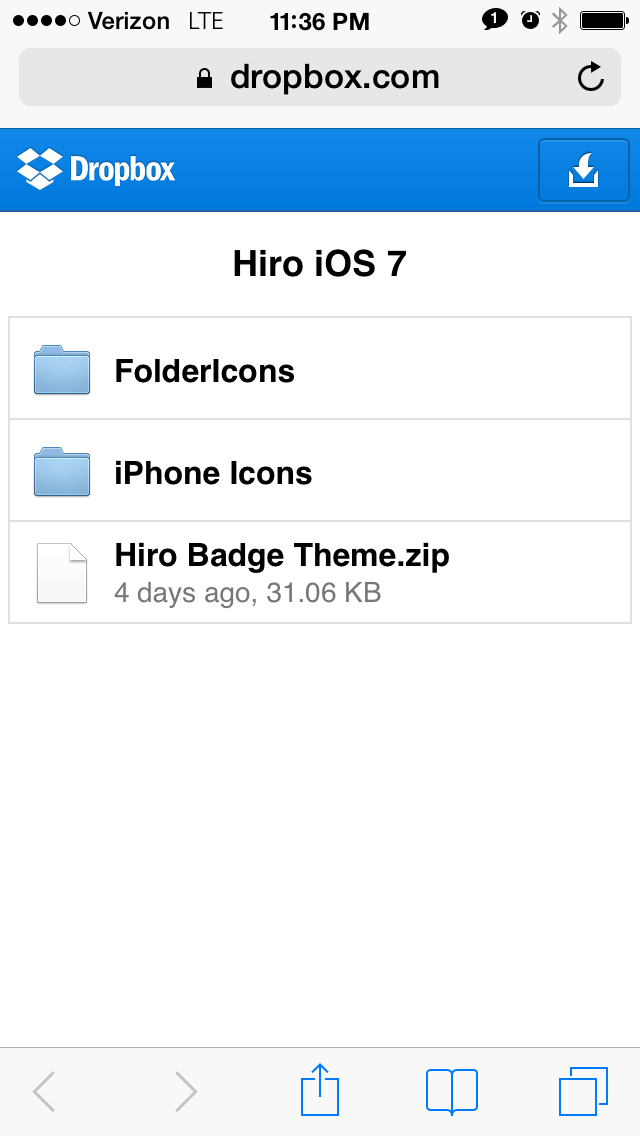
Task: Click the iPhone Icons folder icon
Action: [62, 472]
